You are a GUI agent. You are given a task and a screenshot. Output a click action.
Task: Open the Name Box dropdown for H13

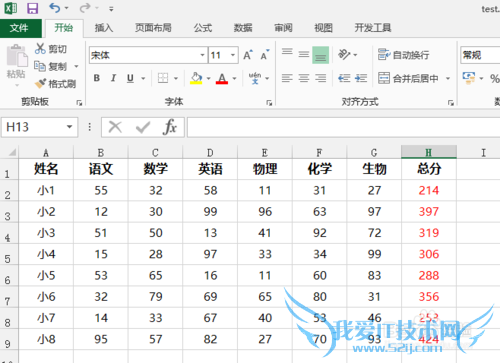(x=69, y=127)
